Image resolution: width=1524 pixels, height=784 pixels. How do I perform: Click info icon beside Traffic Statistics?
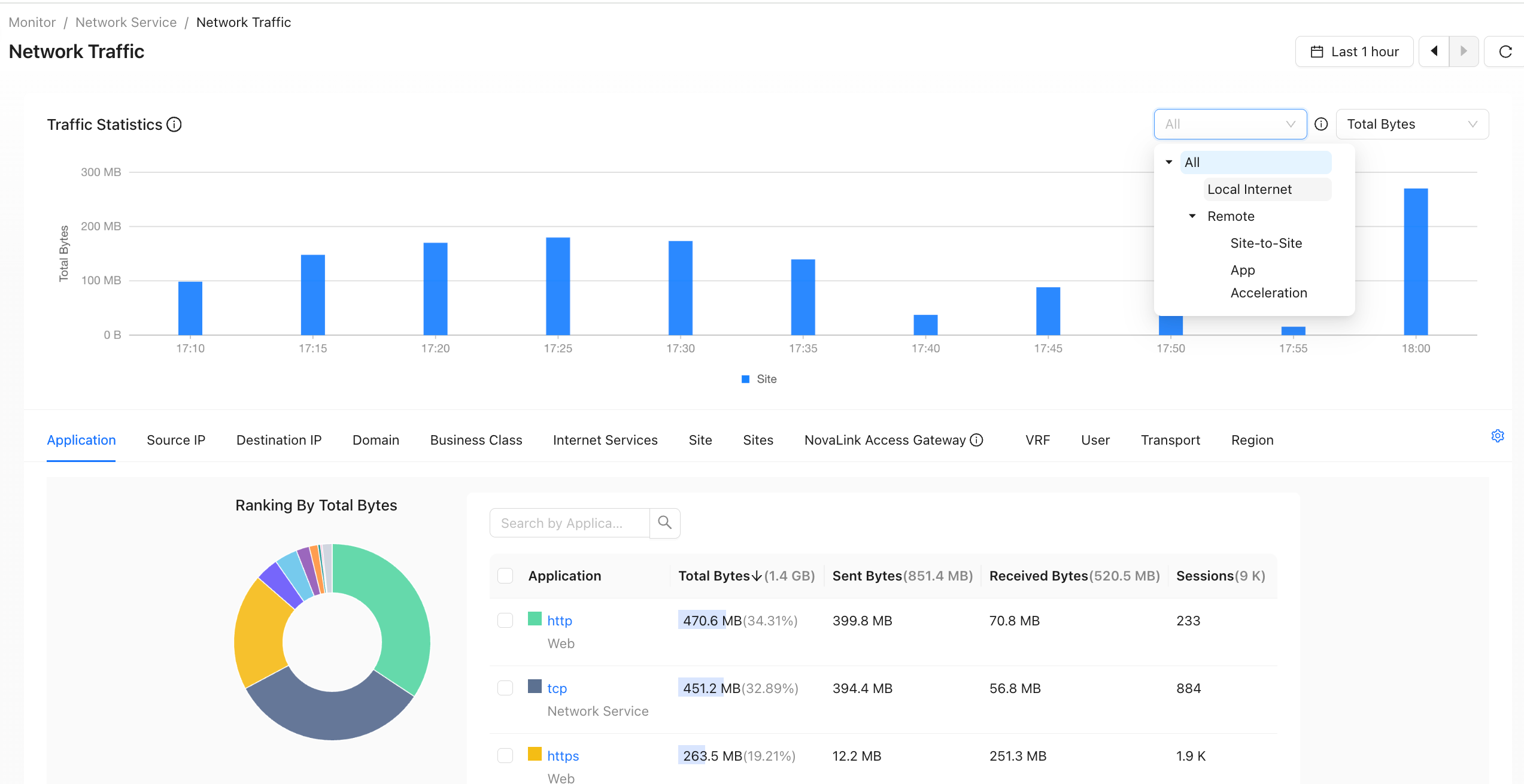(174, 124)
